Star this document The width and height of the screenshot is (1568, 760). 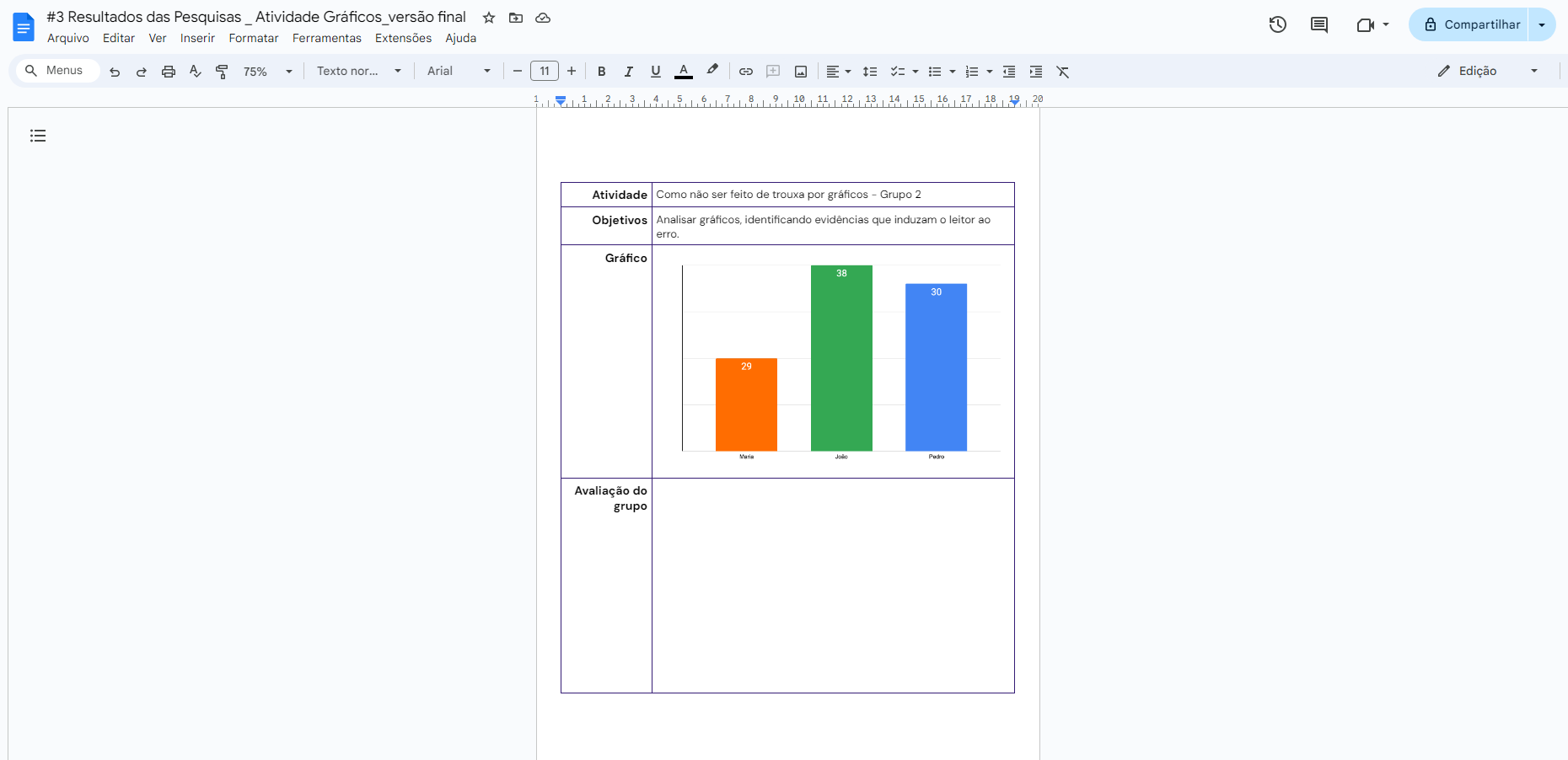point(489,18)
